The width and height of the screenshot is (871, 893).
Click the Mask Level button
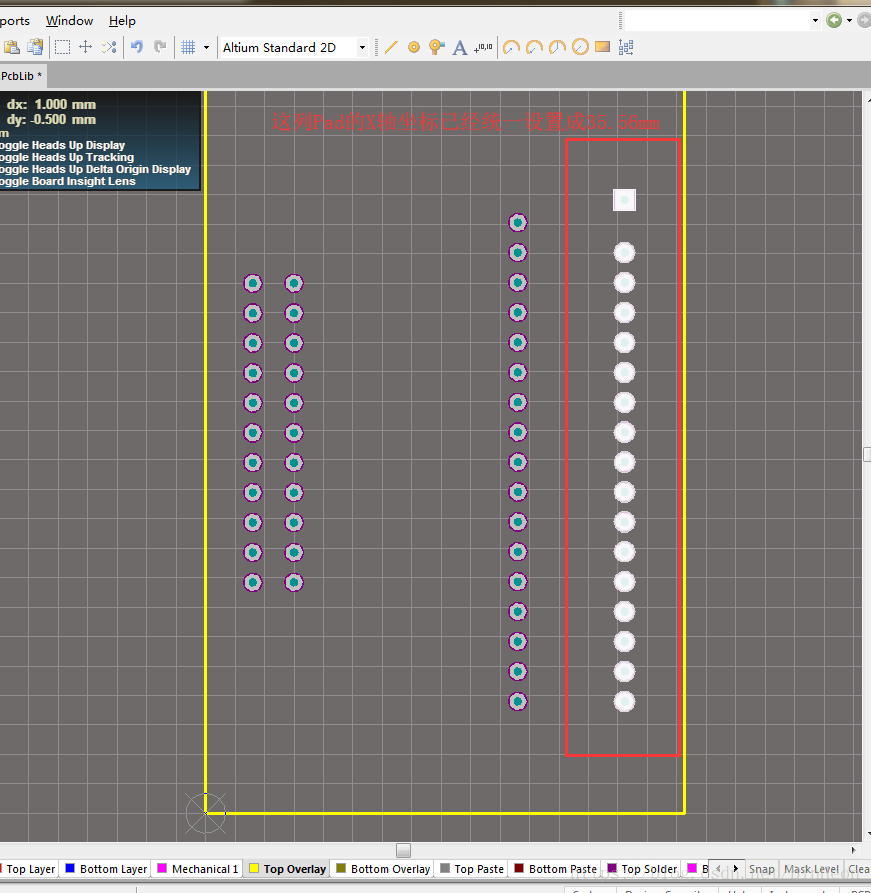pos(811,869)
